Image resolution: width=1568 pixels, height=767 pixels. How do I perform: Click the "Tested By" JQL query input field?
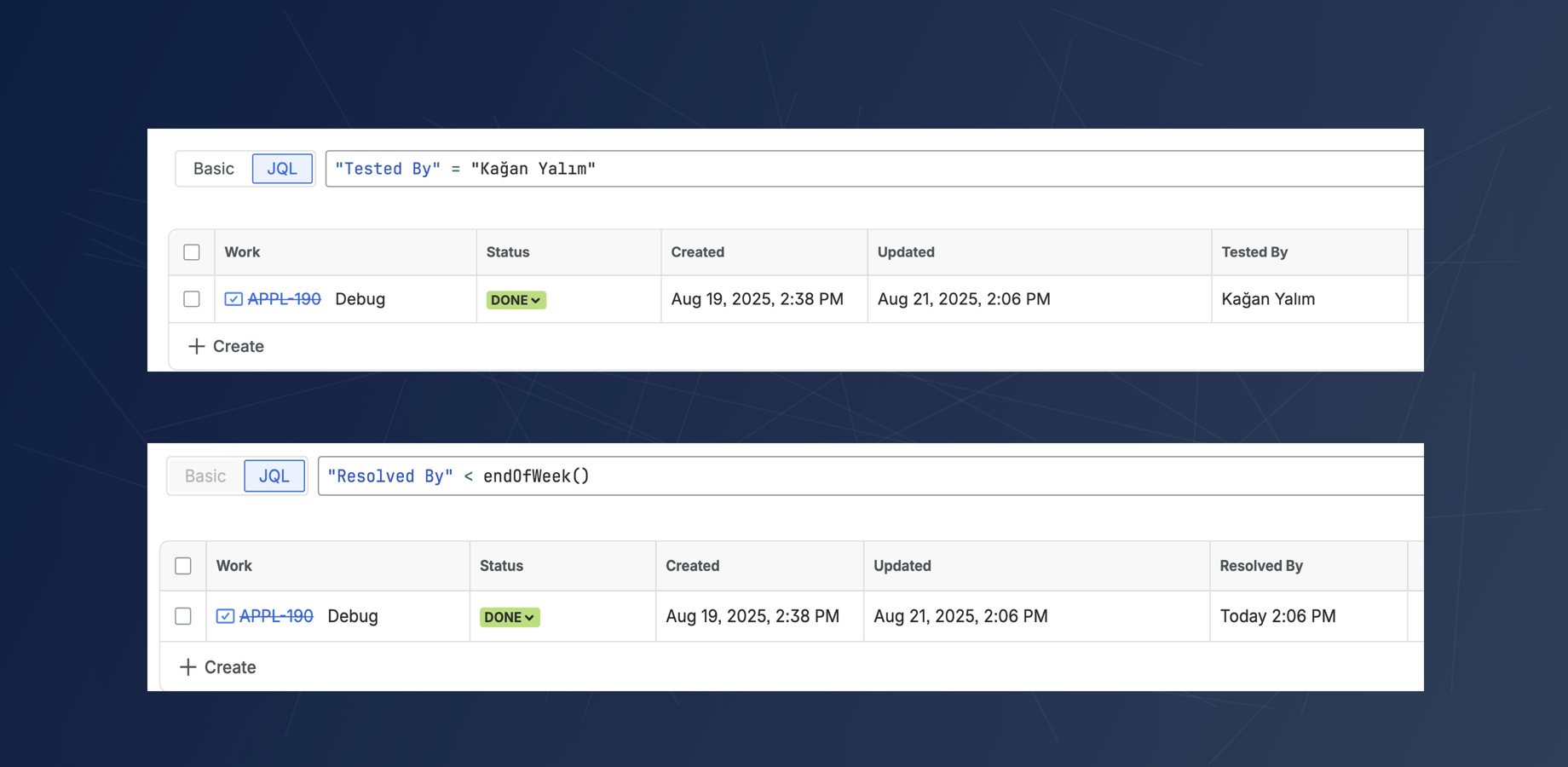point(852,169)
